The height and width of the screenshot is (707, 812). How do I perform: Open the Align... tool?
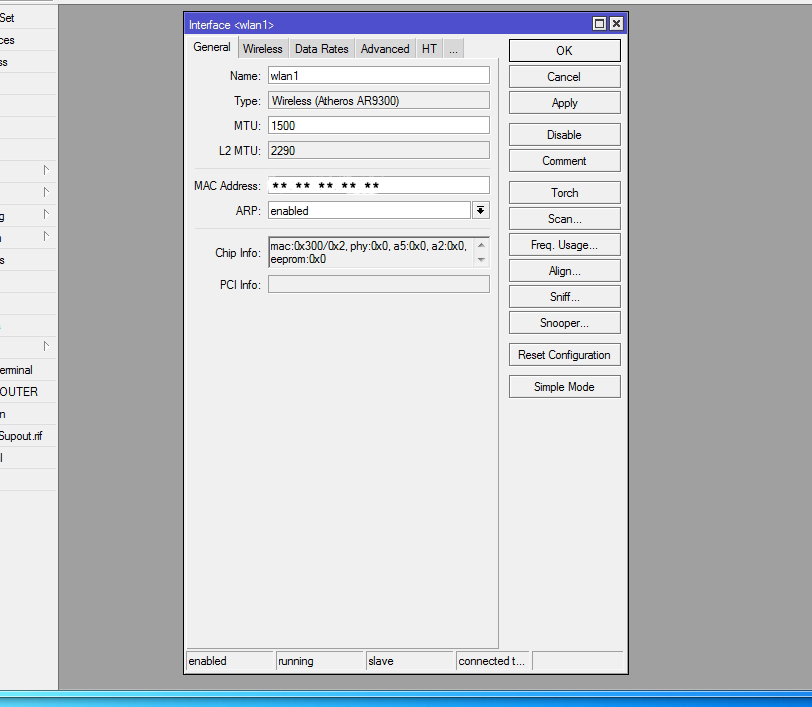(564, 270)
